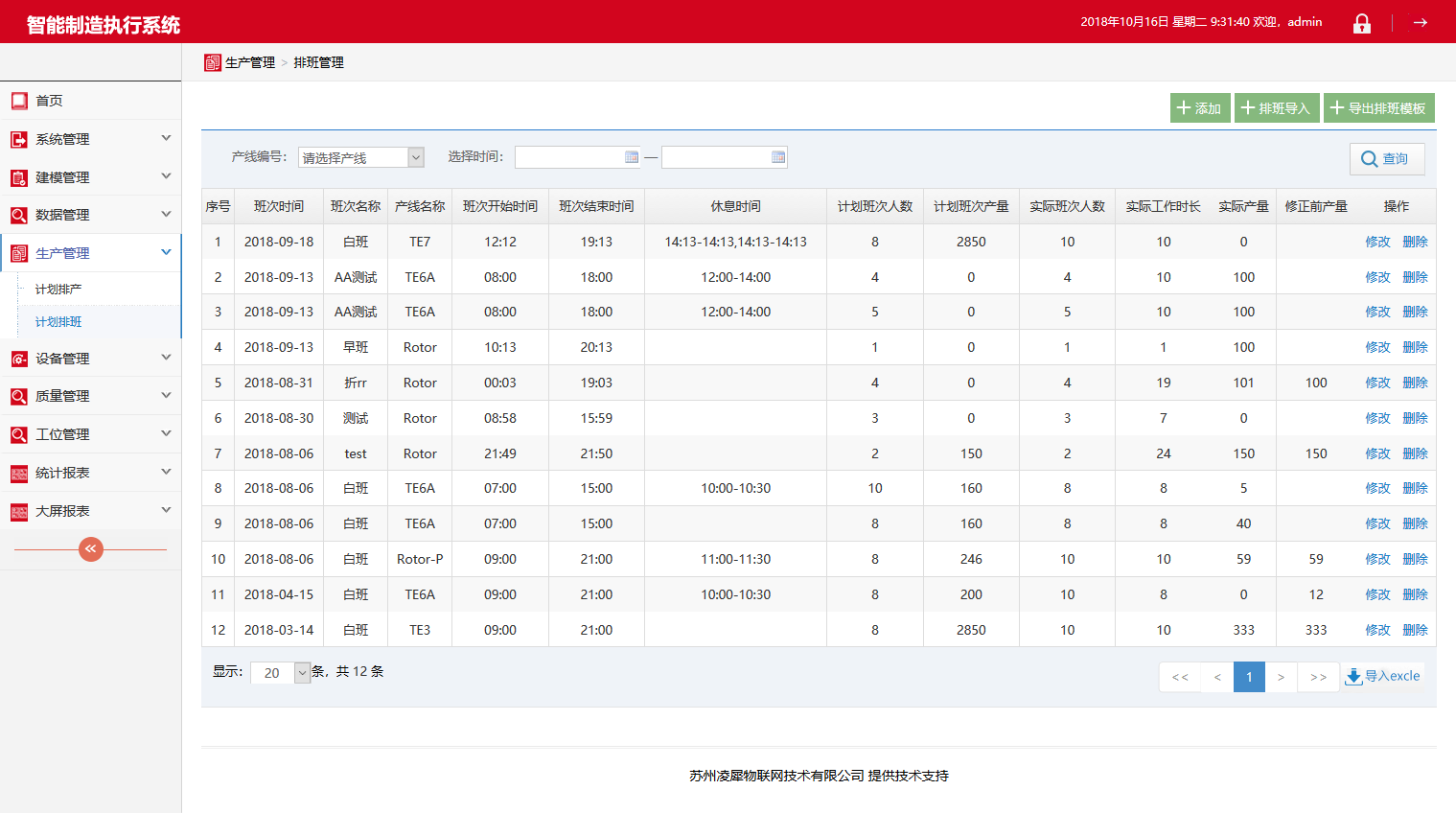Screen dimensions: 1456x813
Task: Open the page size dropdown showing 20
Action: click(x=280, y=673)
